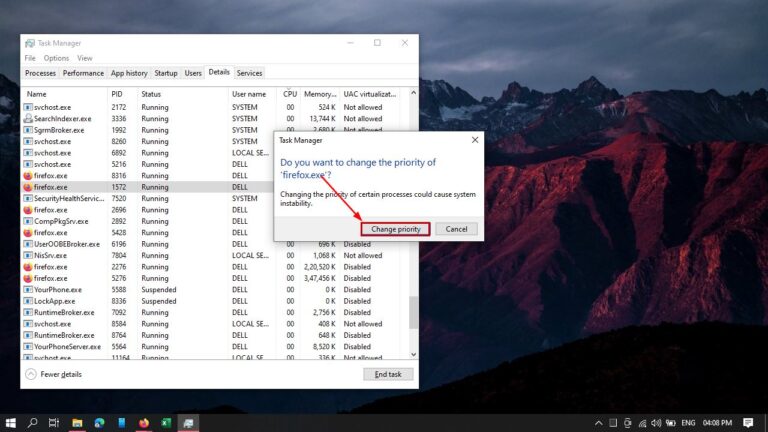Open Excel from the taskbar

coord(167,423)
